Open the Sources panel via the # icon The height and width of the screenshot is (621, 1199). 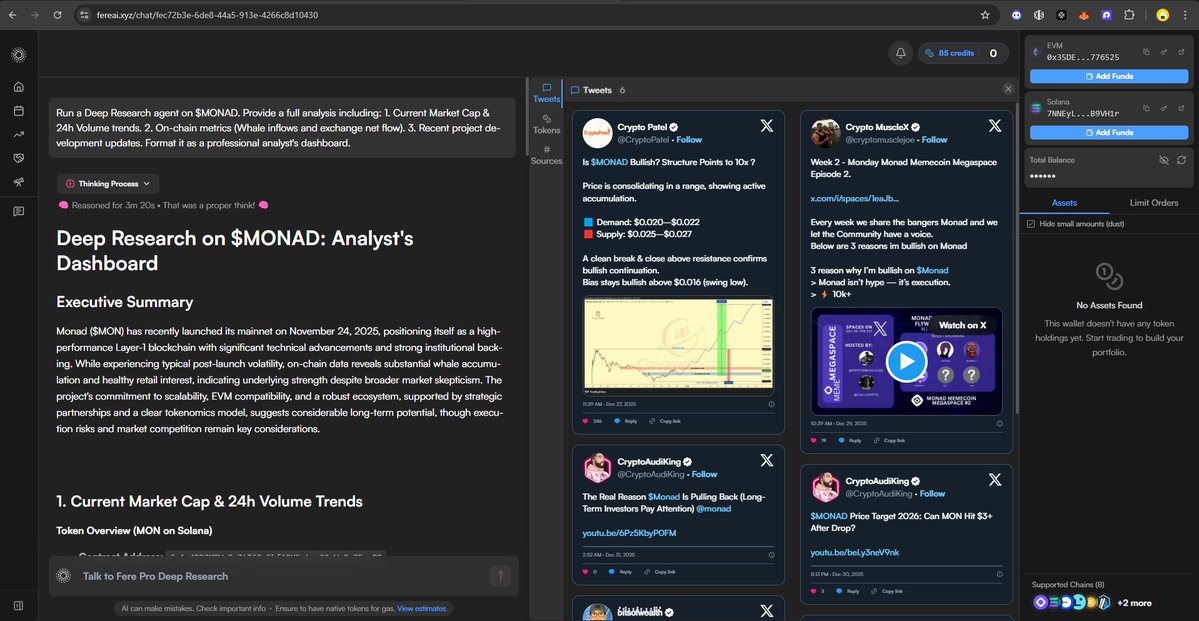tap(547, 149)
